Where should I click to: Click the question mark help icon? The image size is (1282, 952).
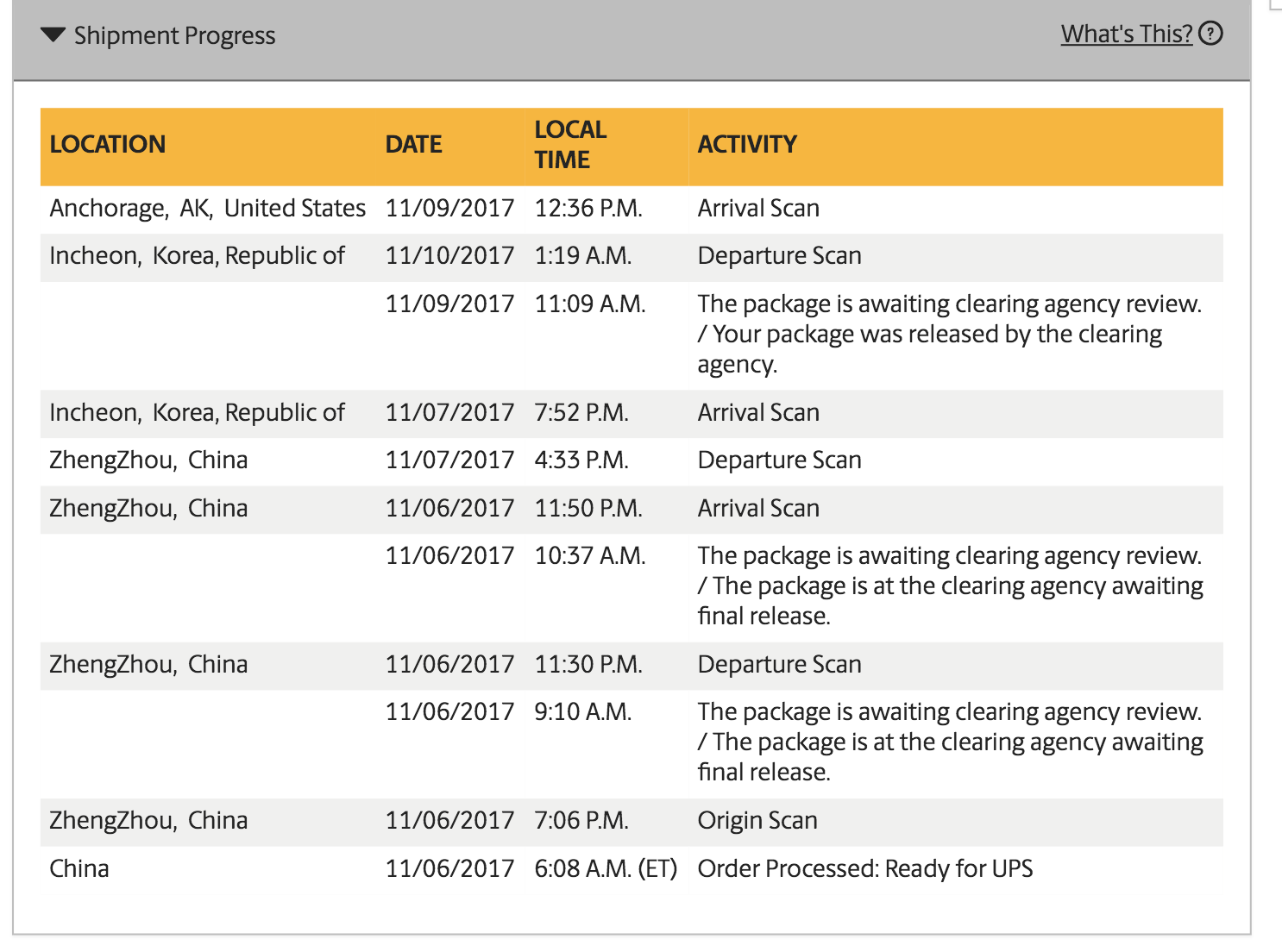[x=1211, y=34]
